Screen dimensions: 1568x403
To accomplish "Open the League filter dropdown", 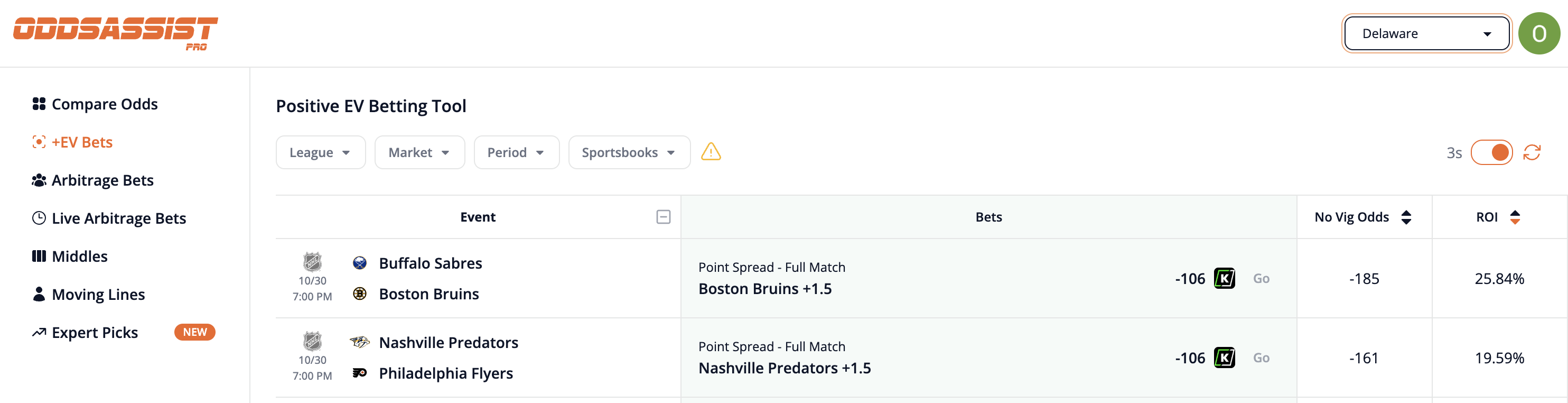I will [320, 152].
